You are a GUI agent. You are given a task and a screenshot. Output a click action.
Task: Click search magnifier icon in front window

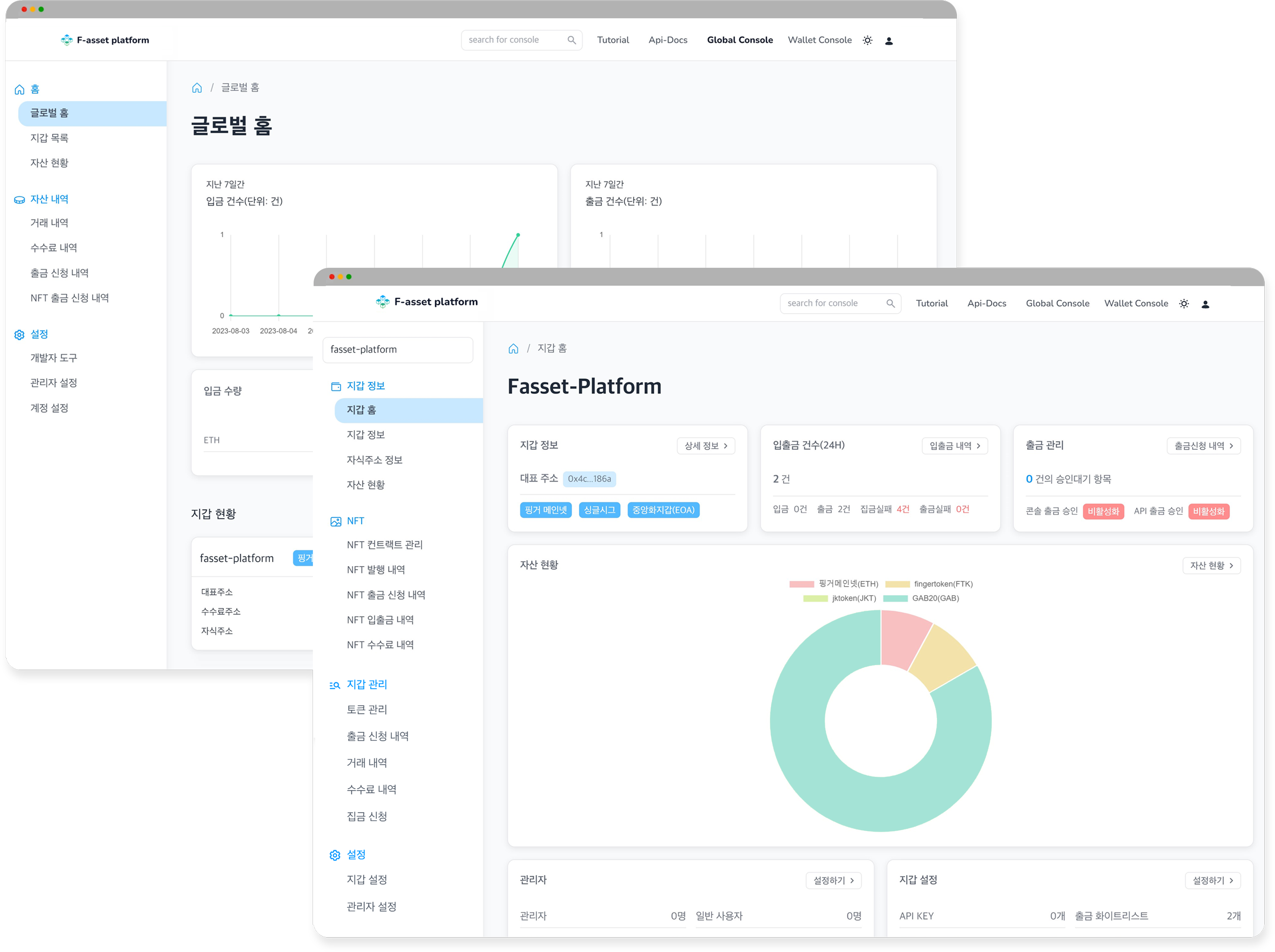(891, 303)
